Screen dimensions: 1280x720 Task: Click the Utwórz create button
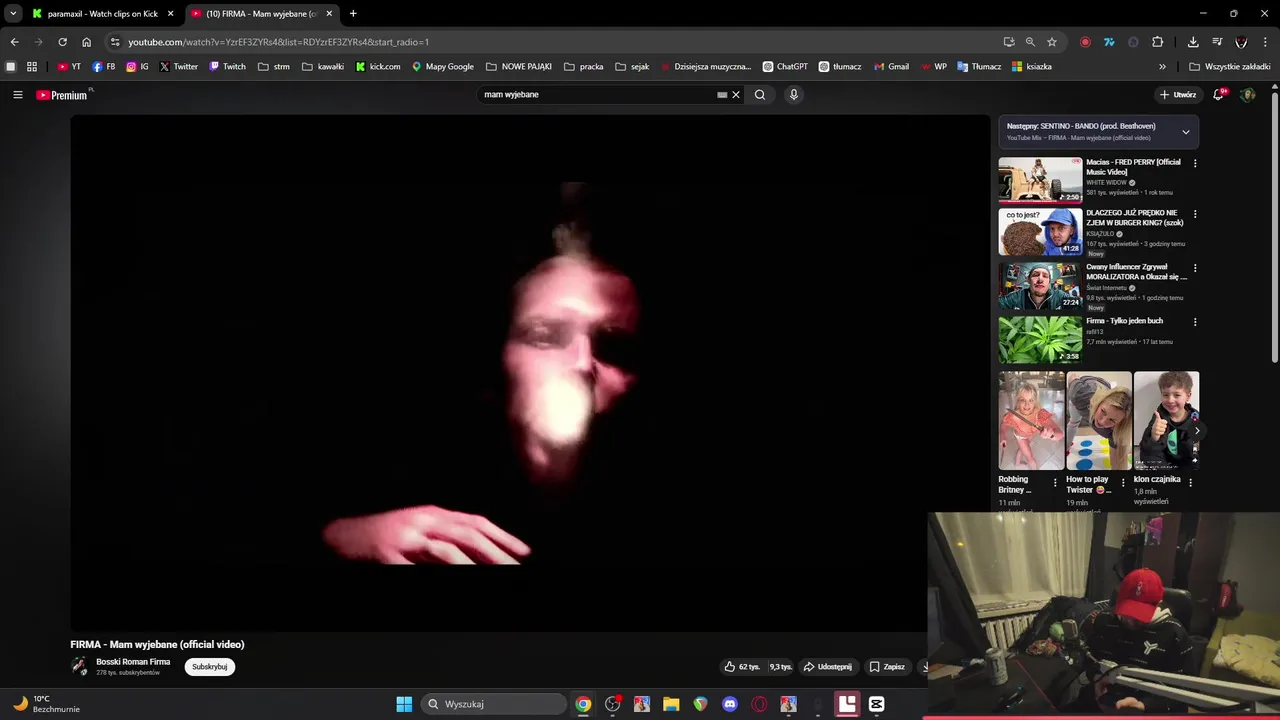[x=1178, y=95]
